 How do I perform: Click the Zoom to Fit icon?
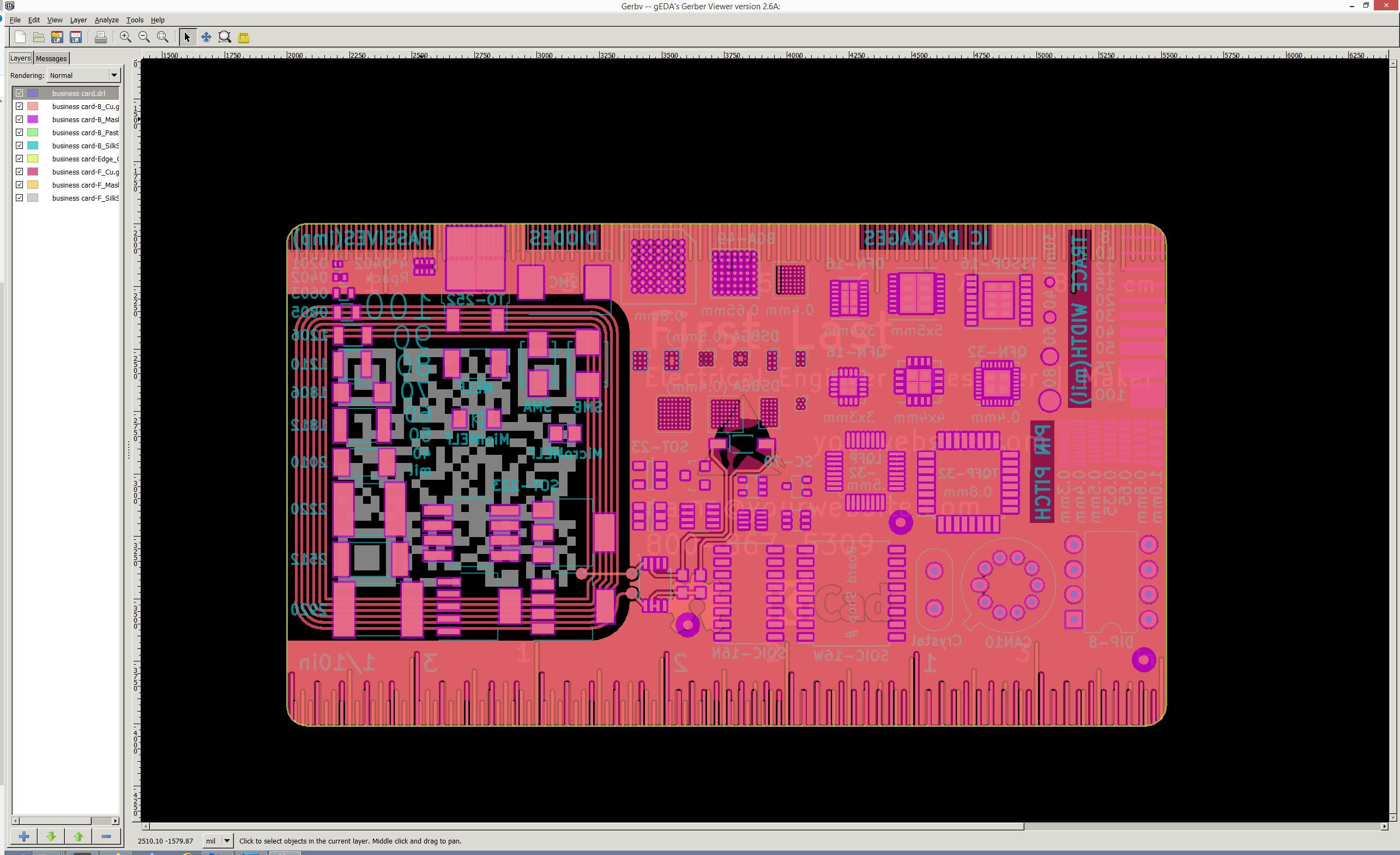coord(162,38)
